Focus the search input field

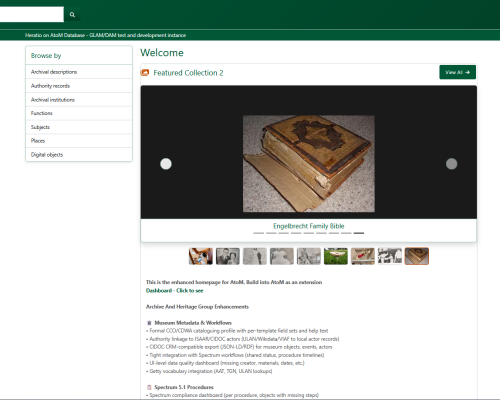(x=32, y=15)
